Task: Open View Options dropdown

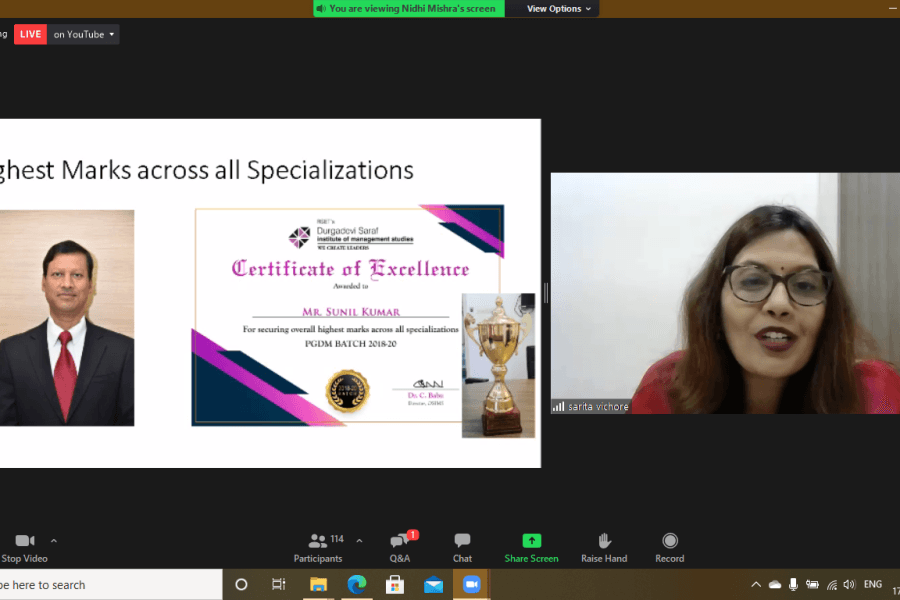Action: (558, 9)
